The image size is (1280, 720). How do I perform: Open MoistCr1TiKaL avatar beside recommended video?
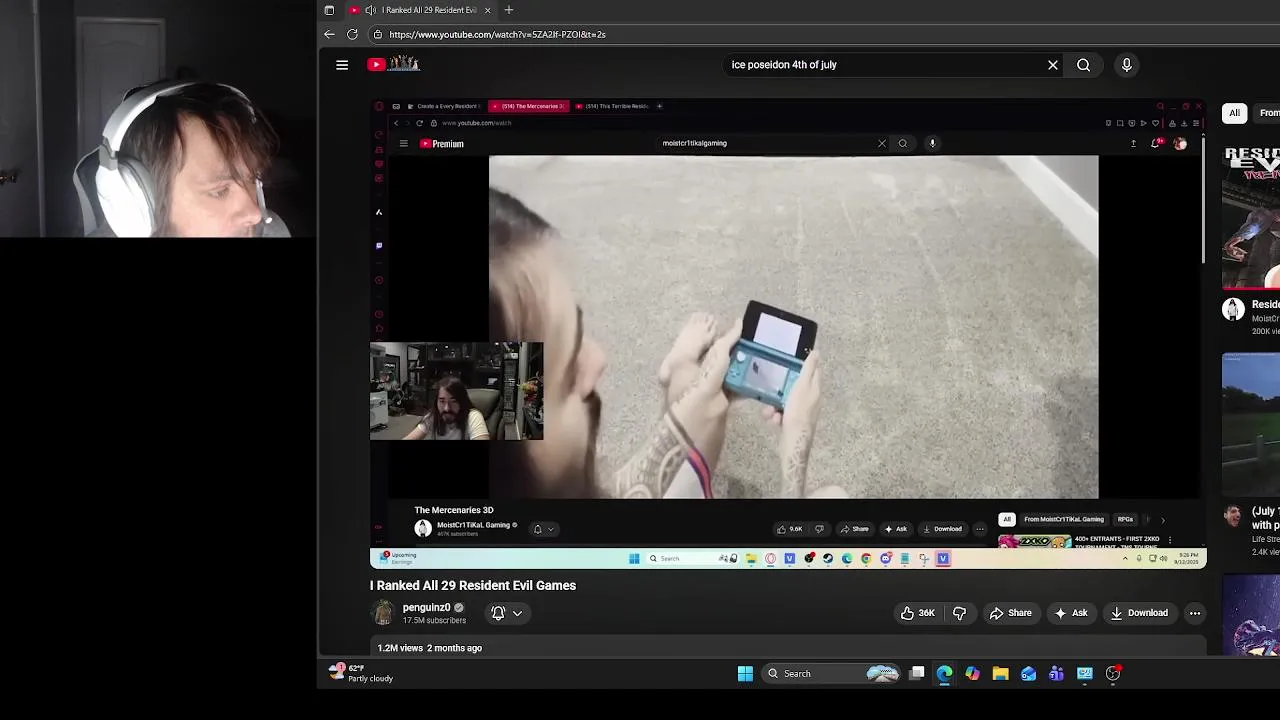[1233, 309]
